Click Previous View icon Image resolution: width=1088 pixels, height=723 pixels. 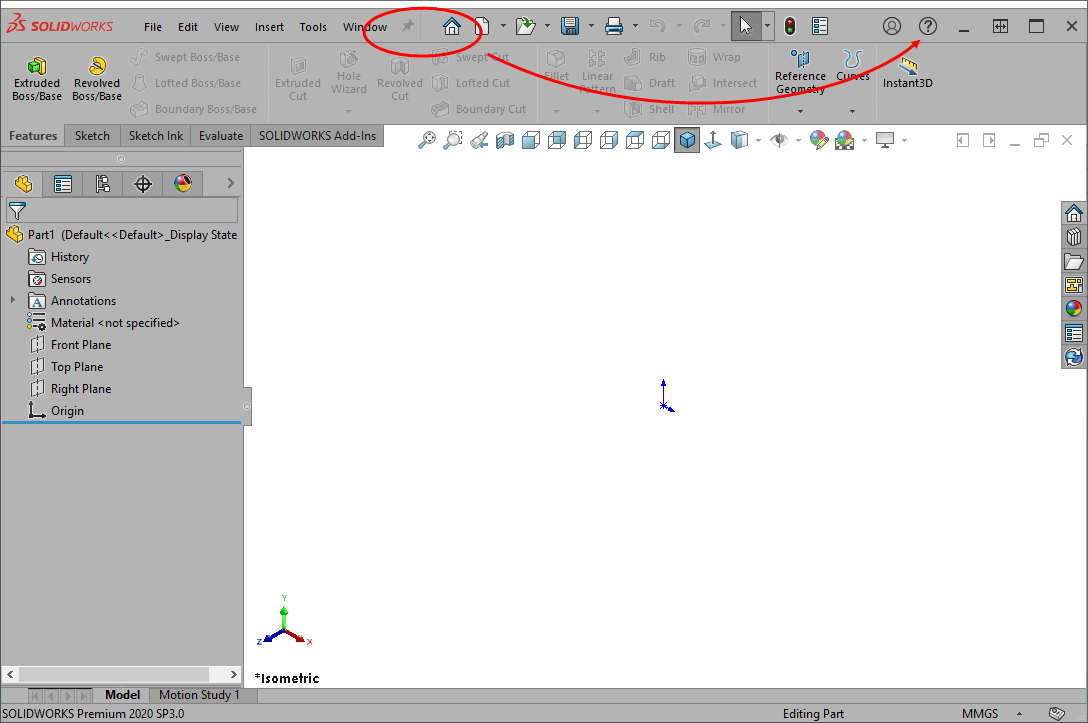tap(479, 140)
